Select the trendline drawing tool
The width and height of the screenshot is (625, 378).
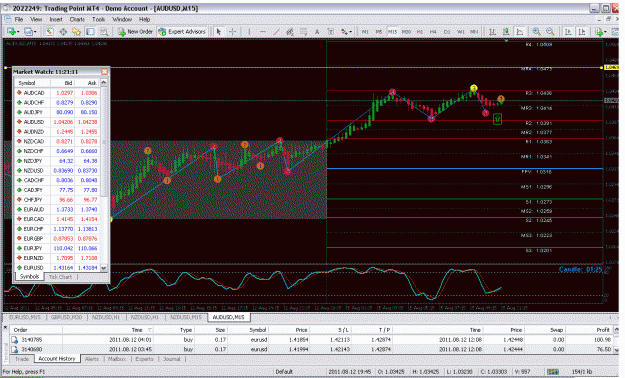click(276, 32)
